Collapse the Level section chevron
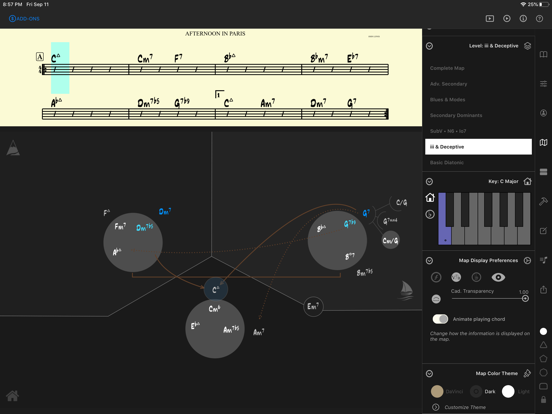 click(429, 46)
